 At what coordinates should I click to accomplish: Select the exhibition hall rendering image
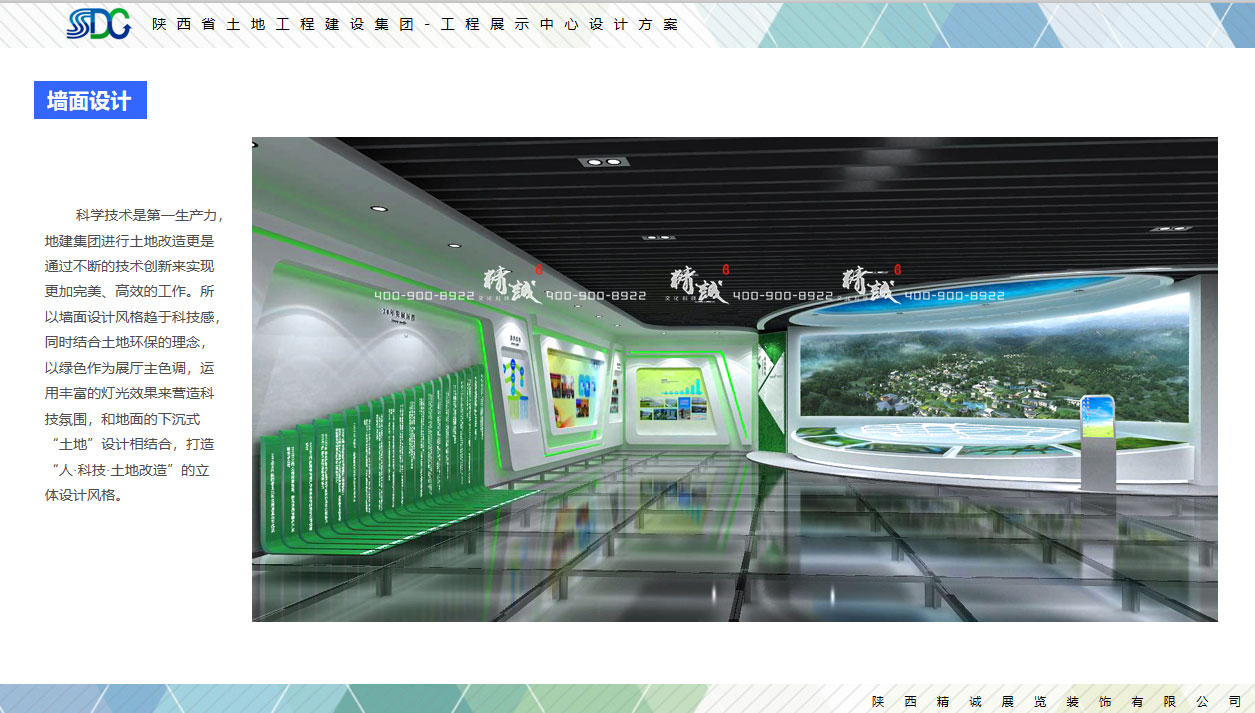735,380
